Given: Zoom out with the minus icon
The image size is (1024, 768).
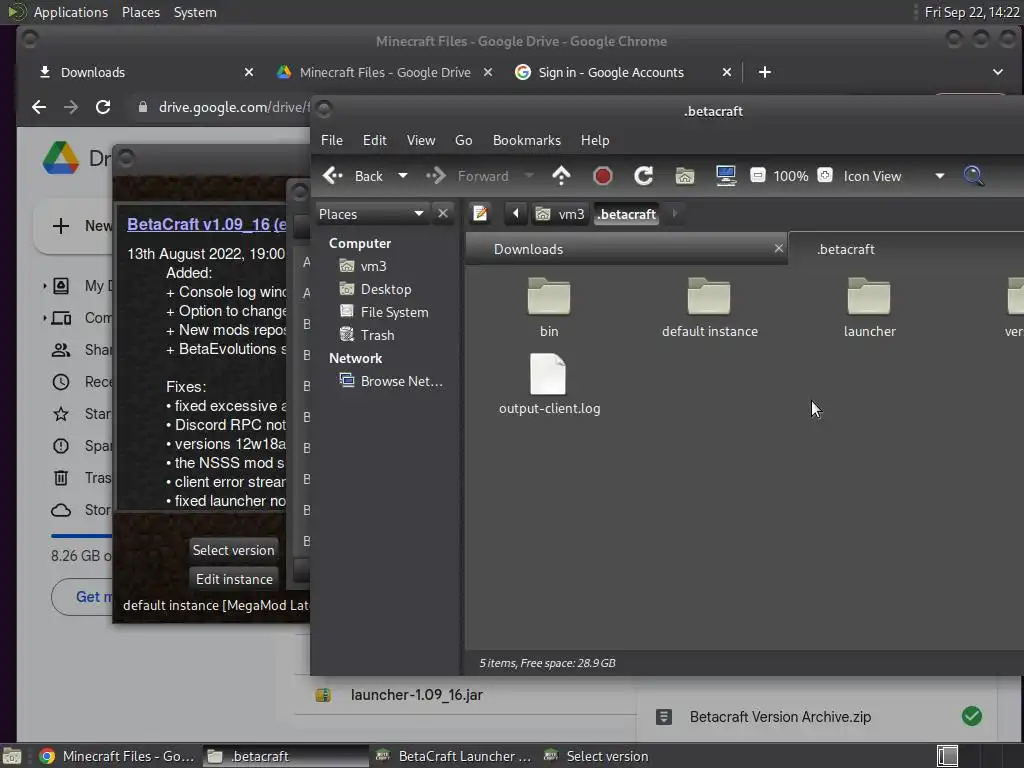Looking at the screenshot, I should (758, 176).
